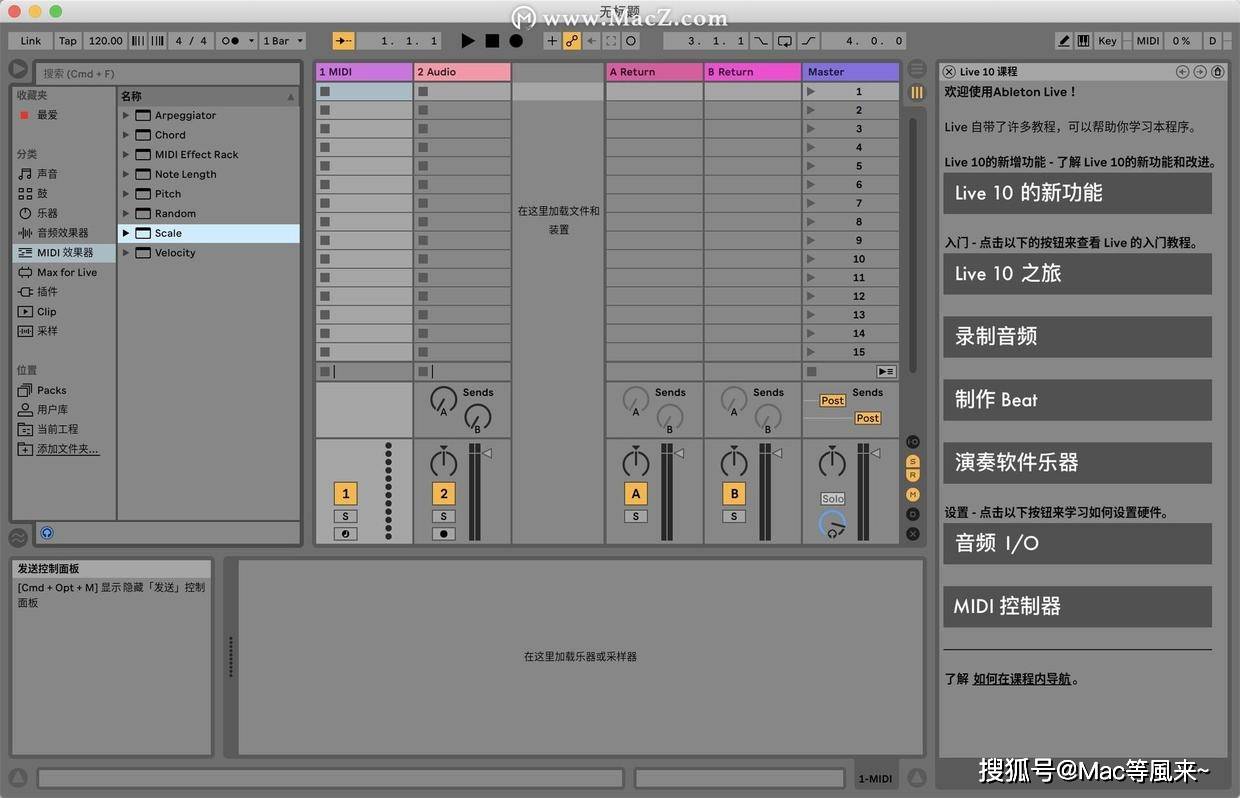Start playback with the Play button
Screen dimensions: 1240x798
[x=468, y=41]
